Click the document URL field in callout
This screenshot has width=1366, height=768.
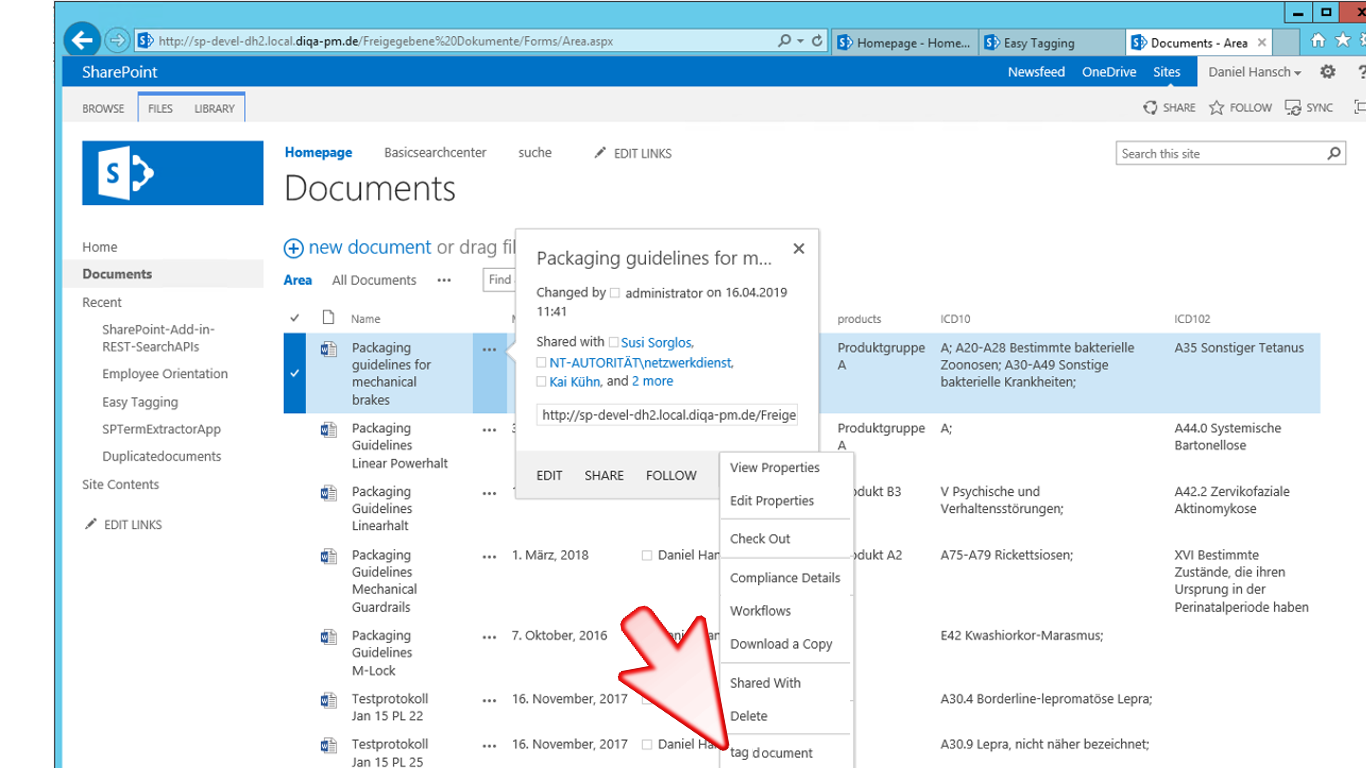667,415
